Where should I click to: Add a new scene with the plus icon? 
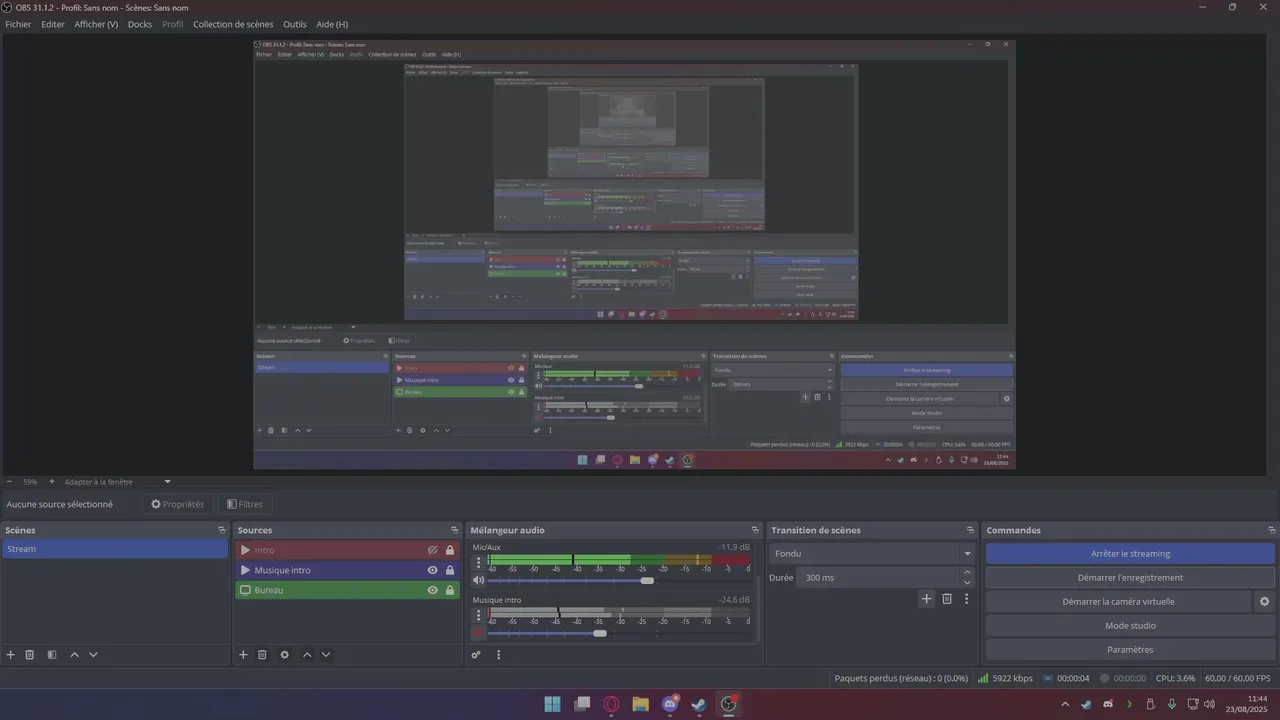pyautogui.click(x=11, y=655)
